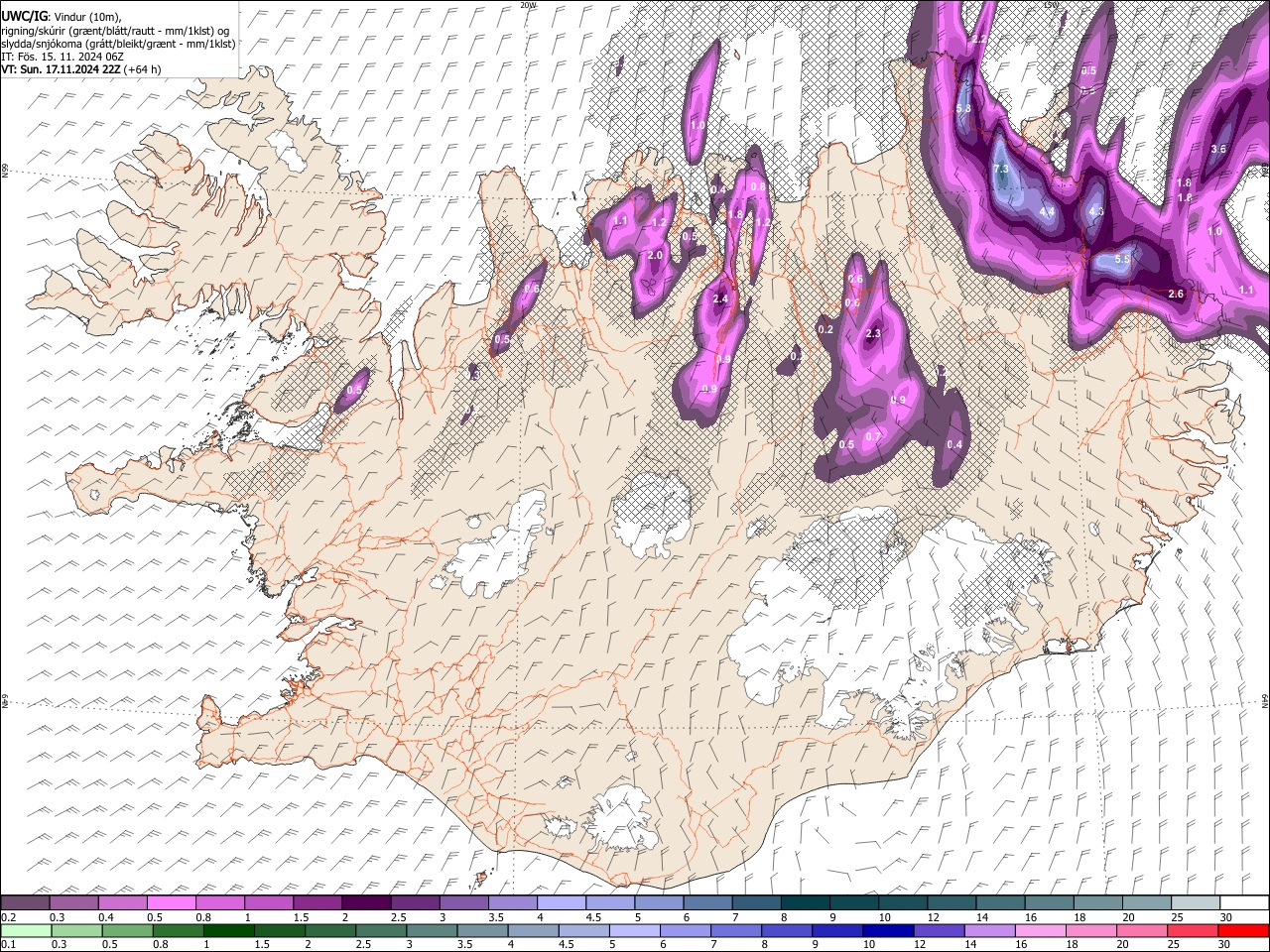
Task: Click the bottom legend swatch between 0.1 and 0.3
Action: tap(25, 930)
